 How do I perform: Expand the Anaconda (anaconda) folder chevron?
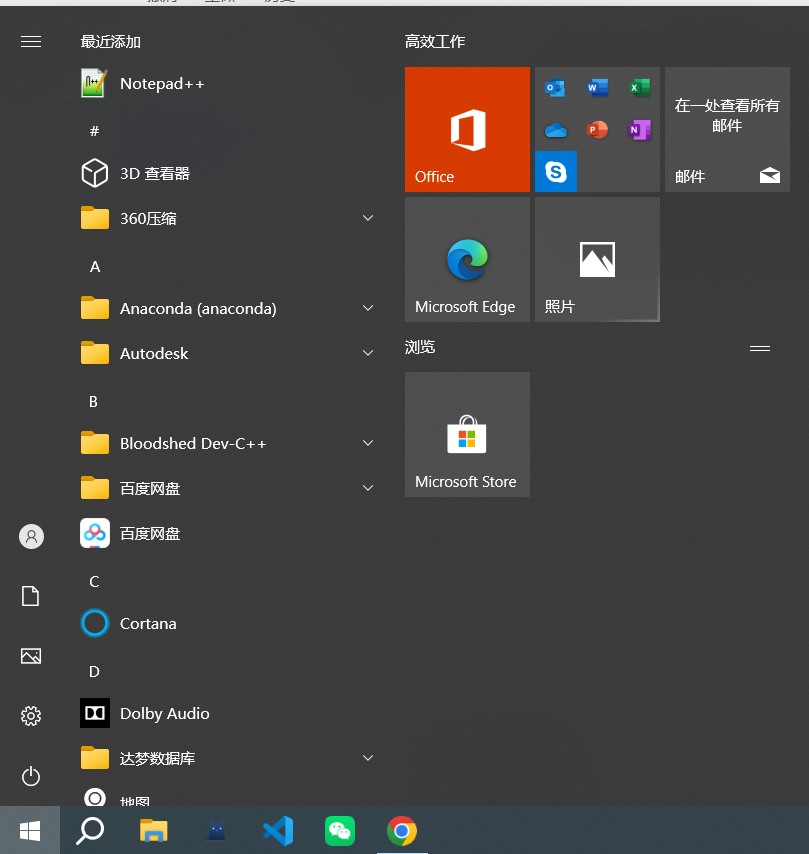point(368,308)
